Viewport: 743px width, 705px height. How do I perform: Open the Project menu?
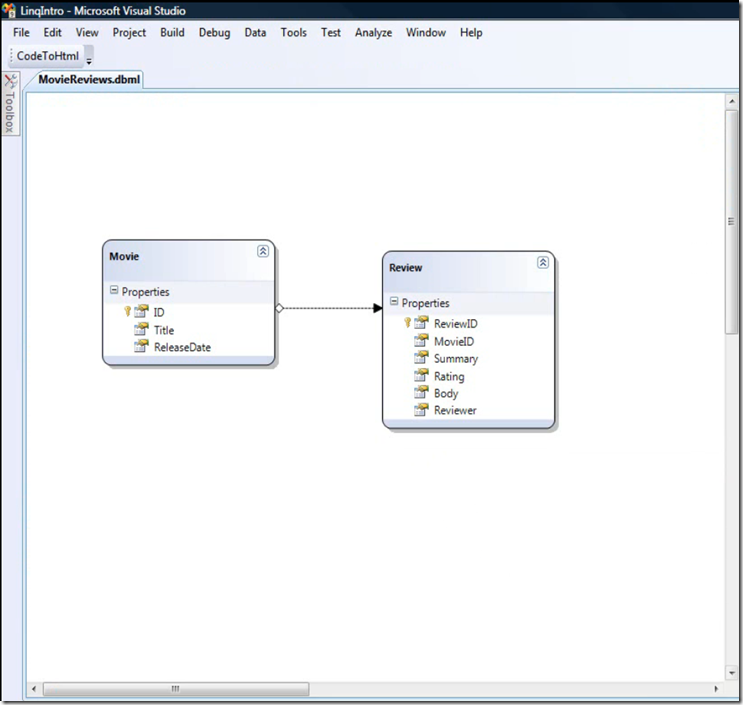(129, 33)
